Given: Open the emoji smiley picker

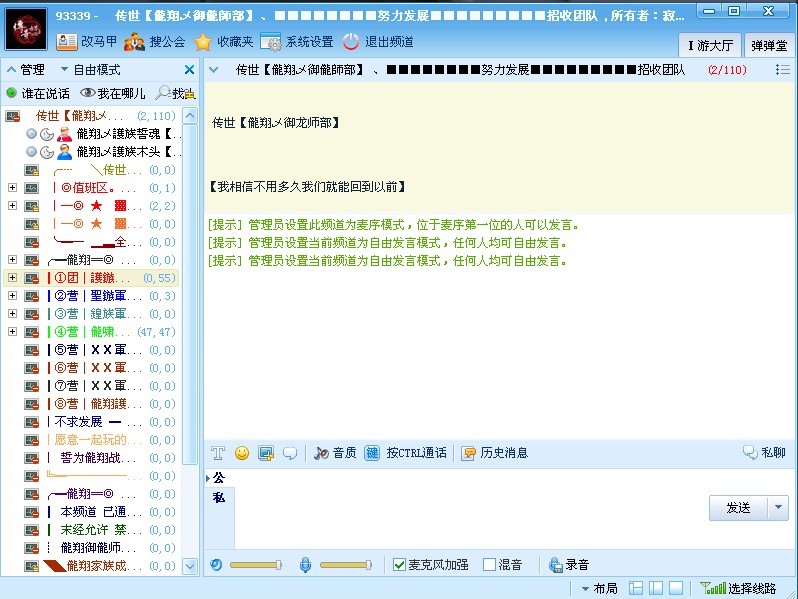Looking at the screenshot, I should [242, 452].
